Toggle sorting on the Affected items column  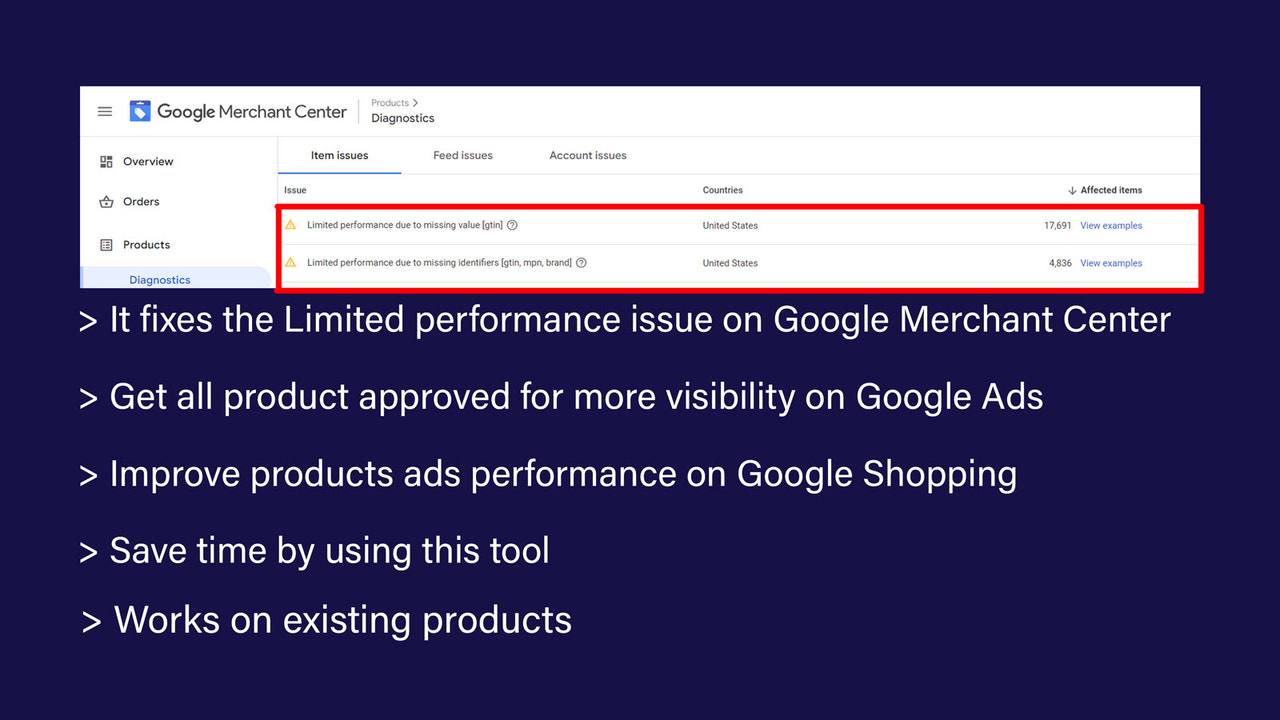pyautogui.click(x=1104, y=189)
